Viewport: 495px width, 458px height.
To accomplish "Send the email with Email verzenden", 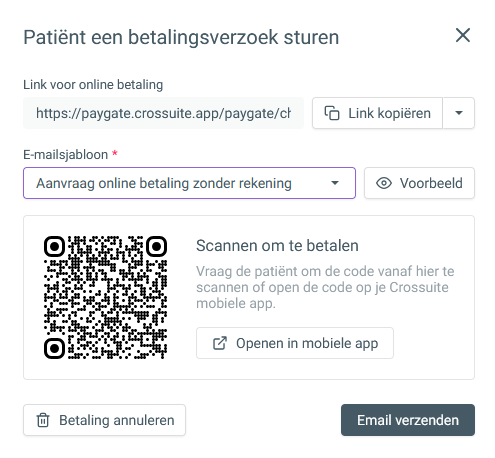I will [408, 420].
